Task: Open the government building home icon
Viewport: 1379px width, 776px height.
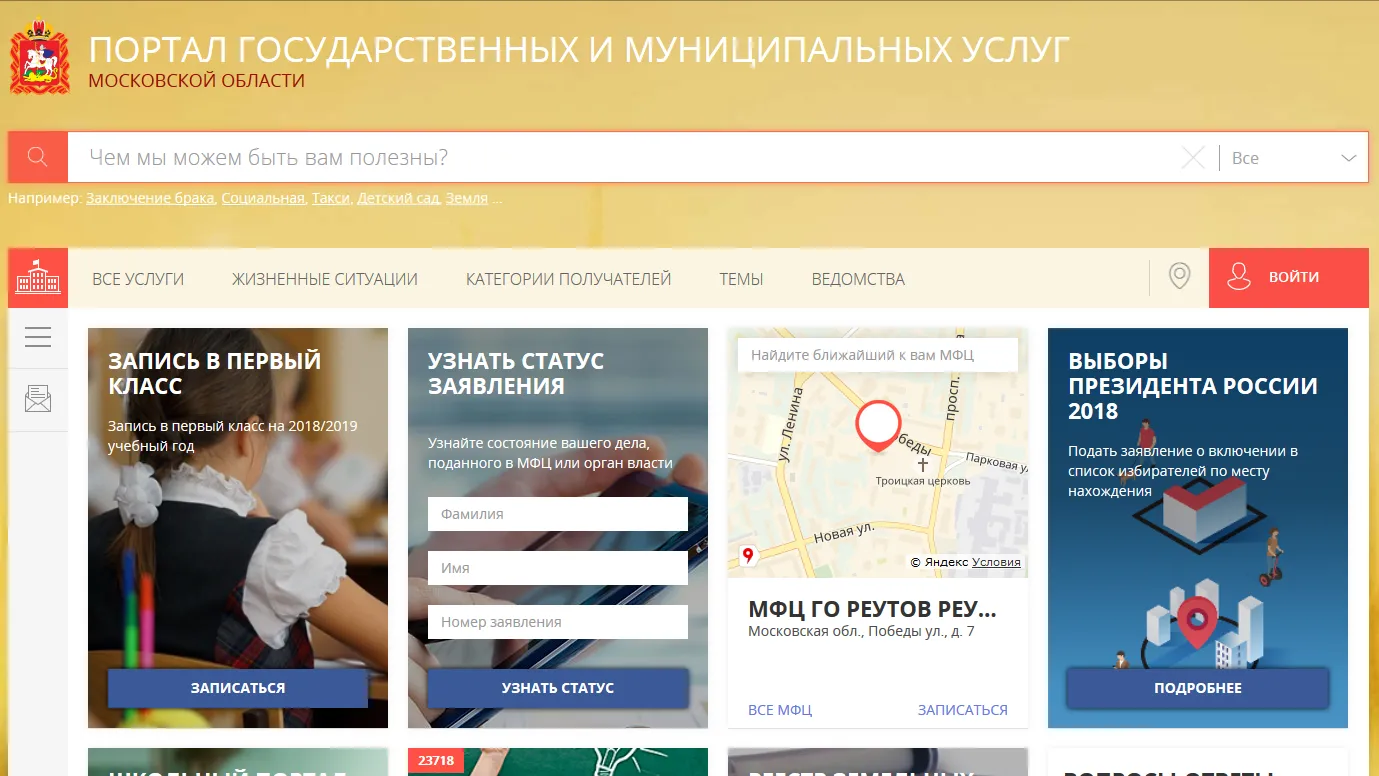Action: point(38,278)
